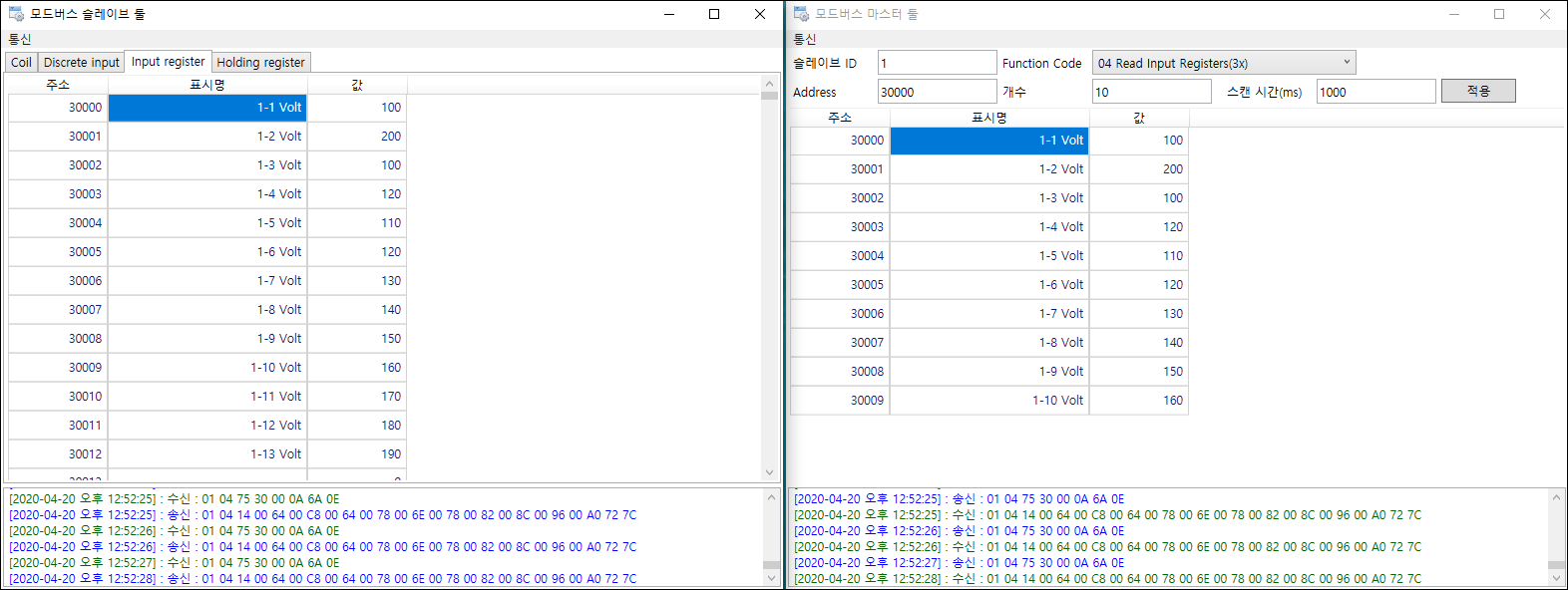
Task: Click the 개수 count input field
Action: (1151, 92)
